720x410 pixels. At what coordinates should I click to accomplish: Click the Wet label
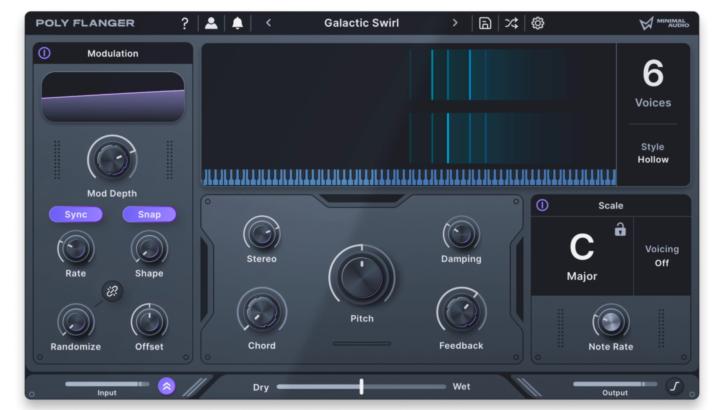(461, 387)
